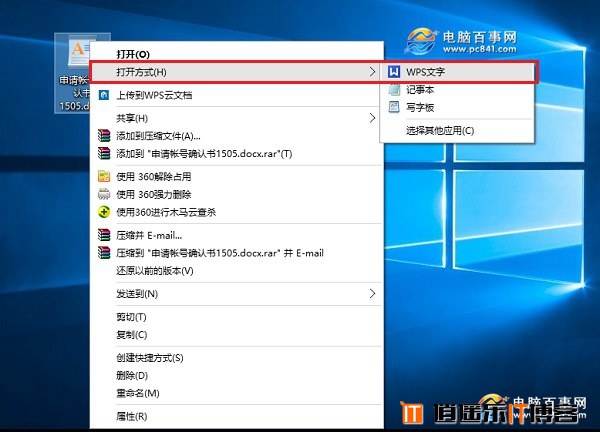600x432 pixels.
Task: Click WinRAR icon beside 添加到 docx.rar(T)
Action: tap(104, 153)
